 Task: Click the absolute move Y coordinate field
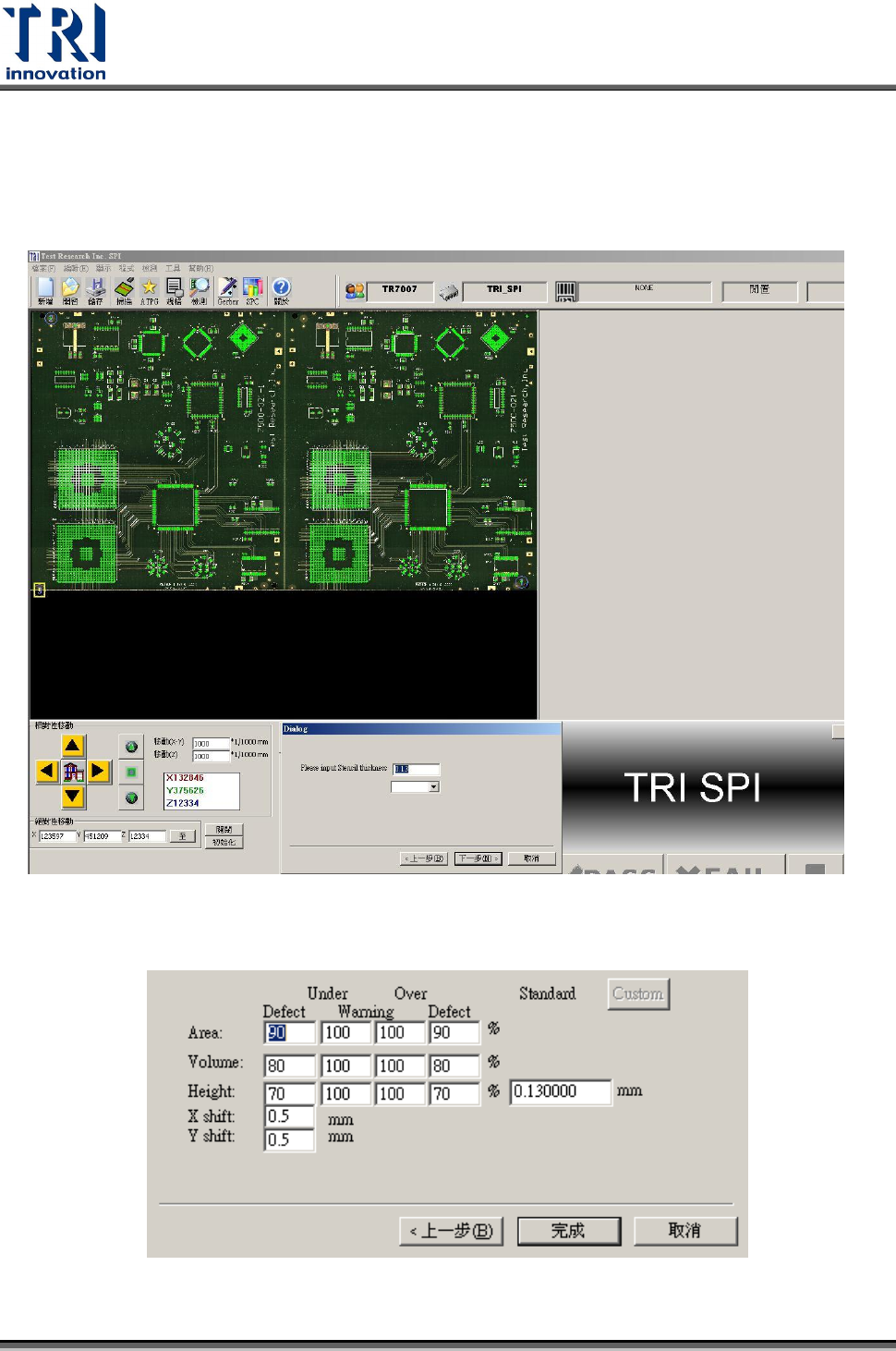(x=102, y=836)
